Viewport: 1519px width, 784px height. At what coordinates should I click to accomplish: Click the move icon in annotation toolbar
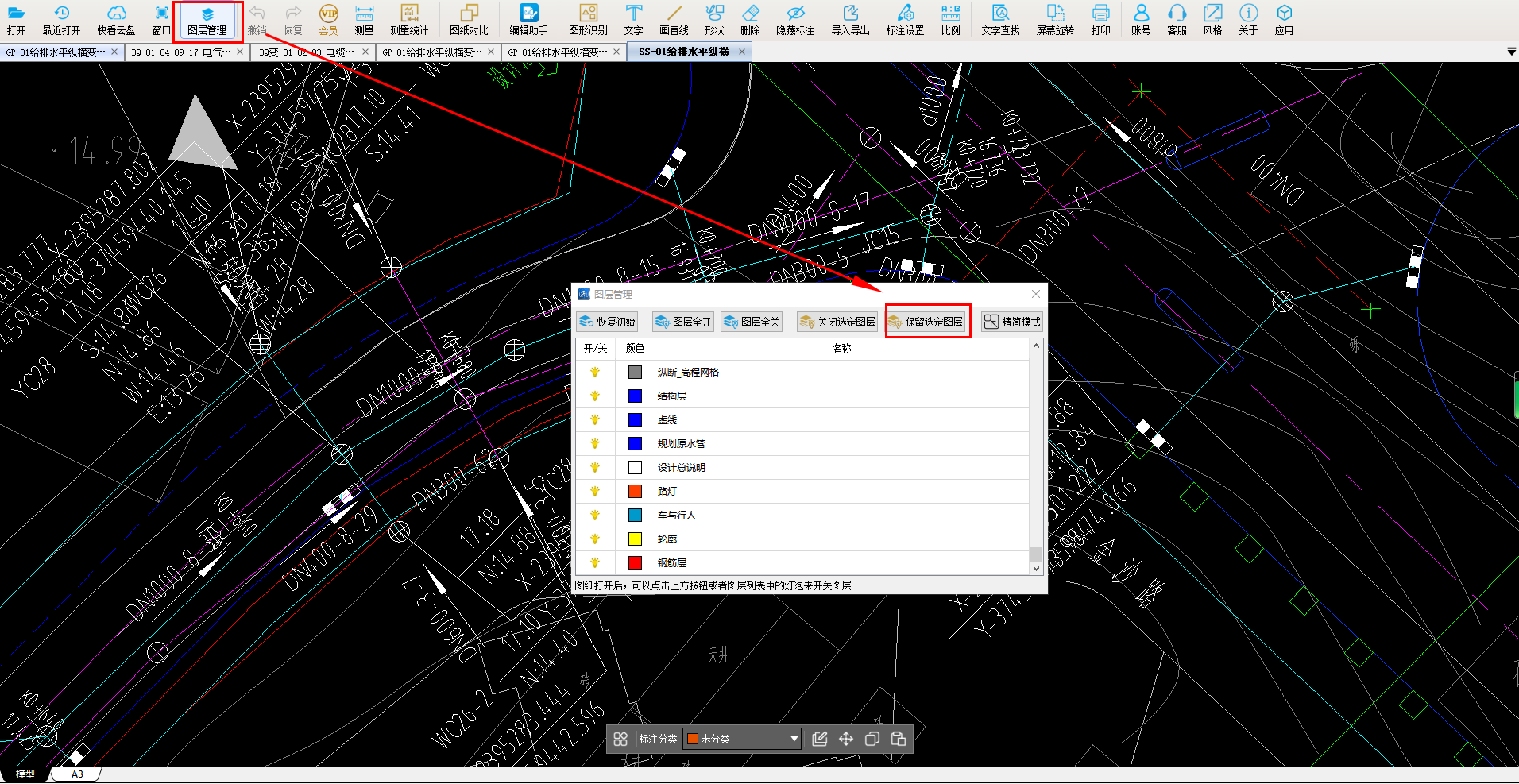[x=846, y=740]
